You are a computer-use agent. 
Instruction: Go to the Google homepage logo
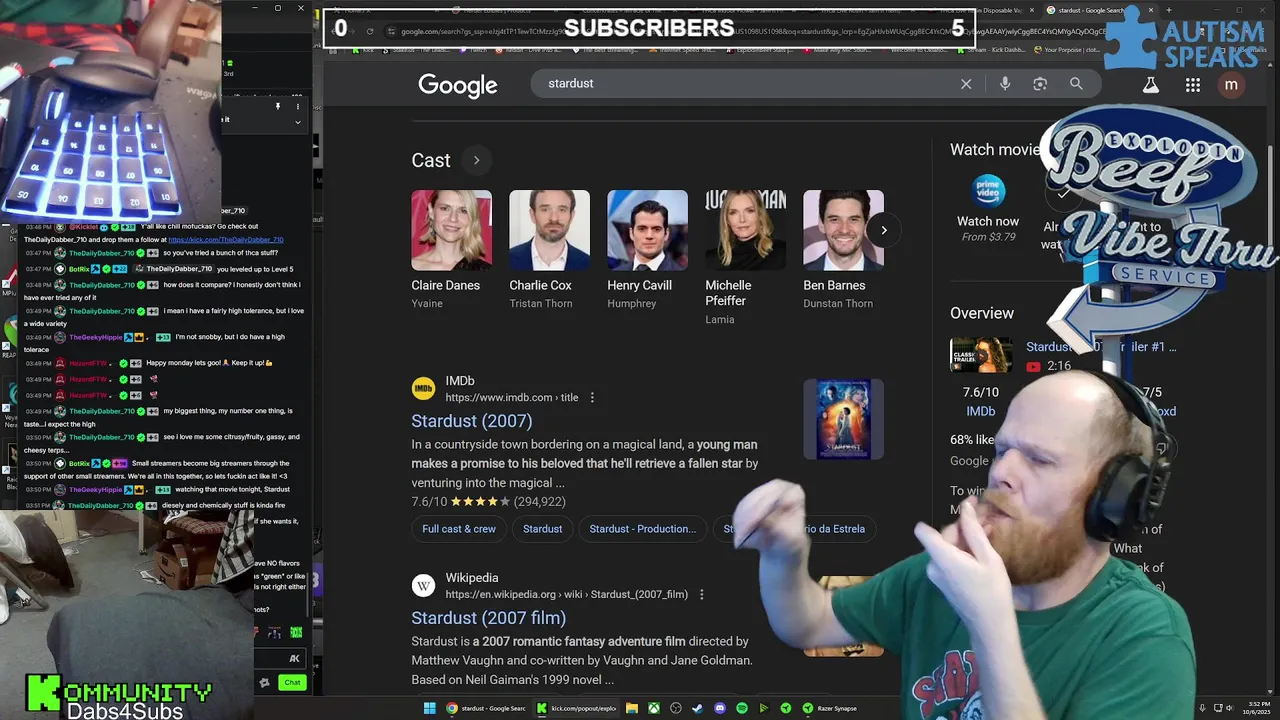tap(458, 86)
